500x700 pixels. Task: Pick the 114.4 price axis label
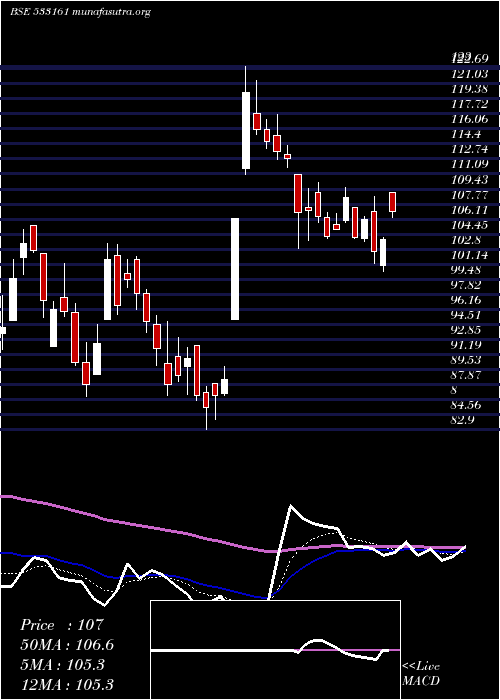[x=466, y=134]
